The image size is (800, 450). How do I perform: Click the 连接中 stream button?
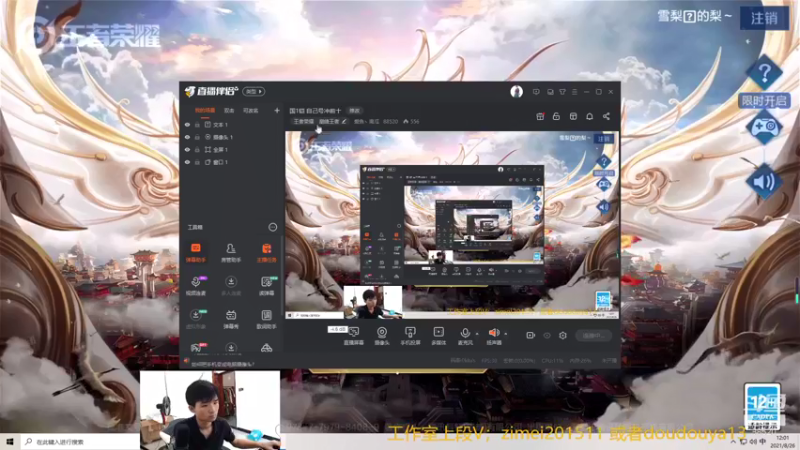[593, 335]
